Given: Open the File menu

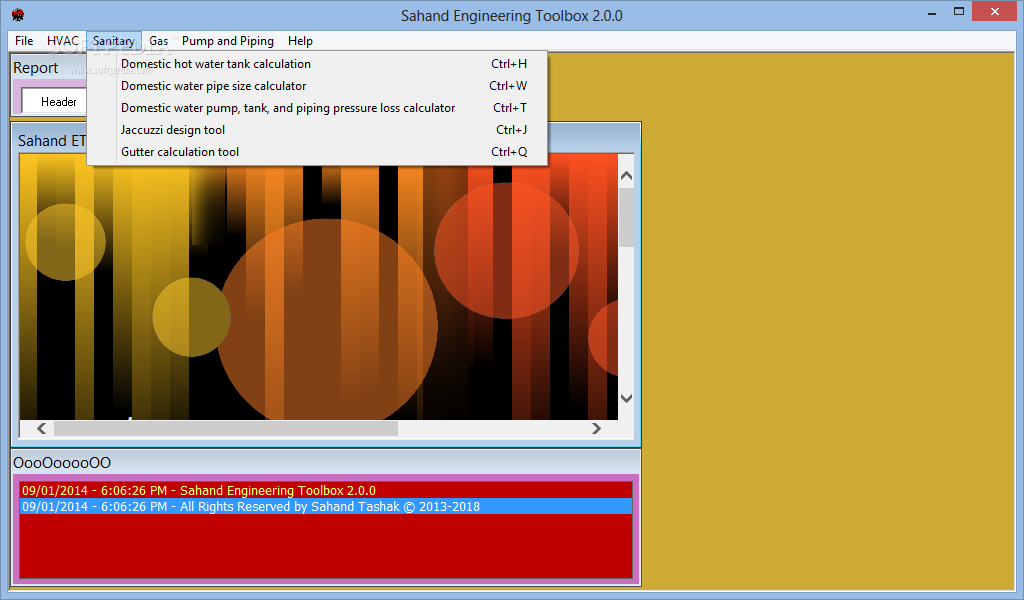Looking at the screenshot, I should 24,40.
